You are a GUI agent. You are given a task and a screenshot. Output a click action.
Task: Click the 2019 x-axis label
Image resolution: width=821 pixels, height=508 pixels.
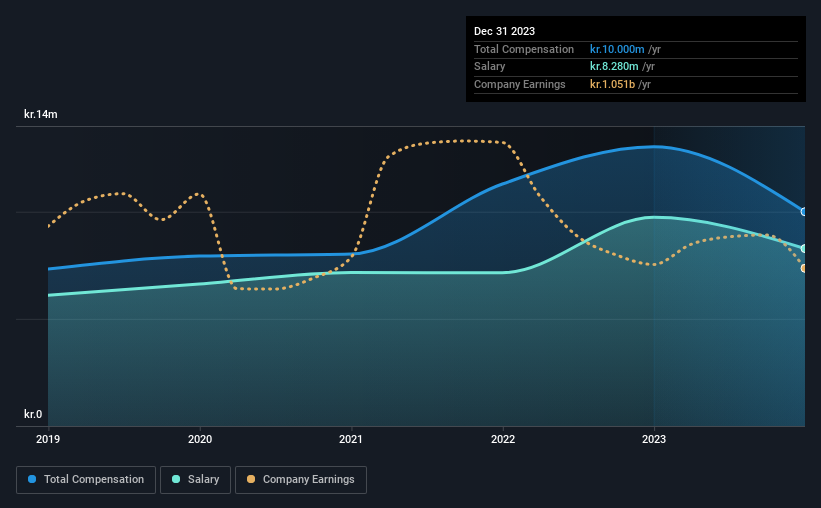(x=48, y=439)
